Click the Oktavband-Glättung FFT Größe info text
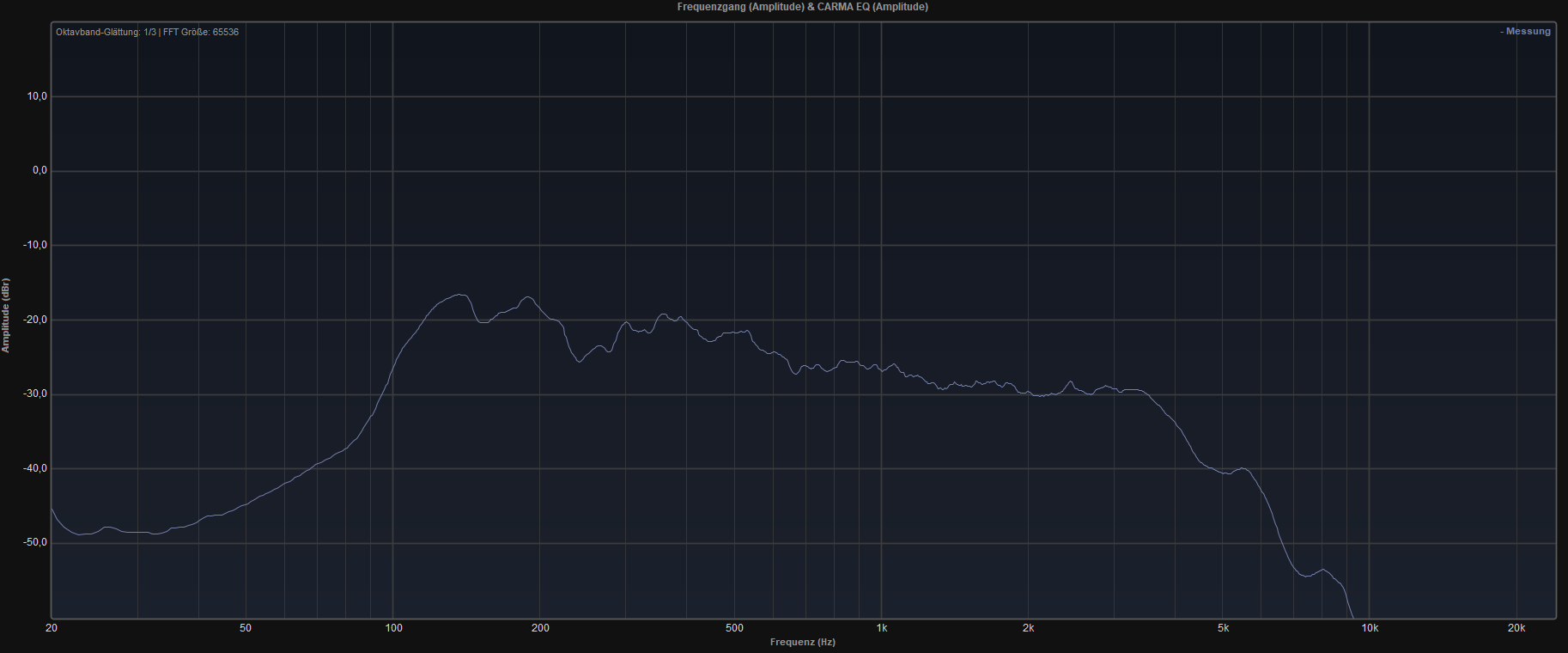This screenshot has height=653, width=1568. point(147,33)
